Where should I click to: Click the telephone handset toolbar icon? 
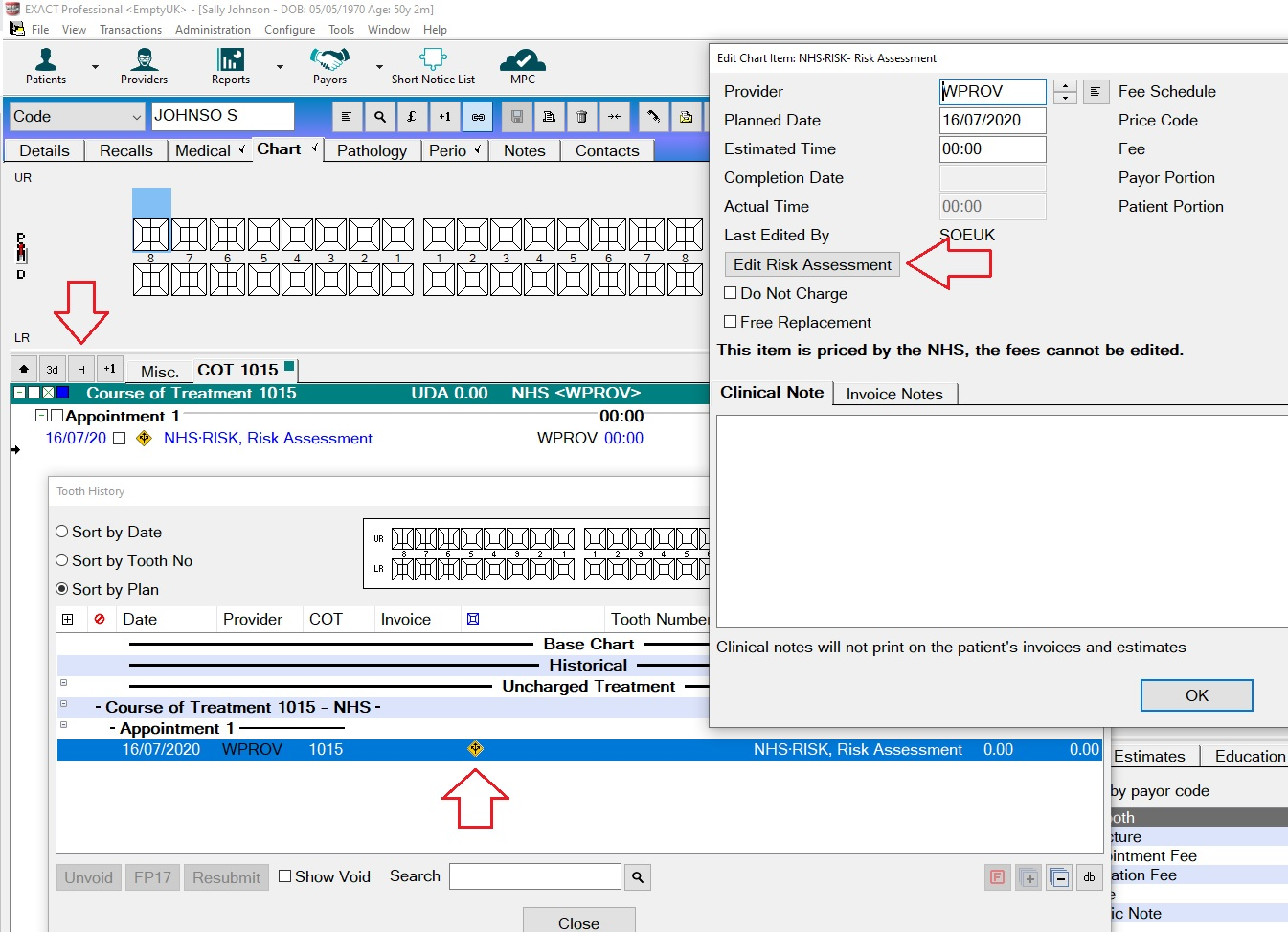pyautogui.click(x=653, y=117)
